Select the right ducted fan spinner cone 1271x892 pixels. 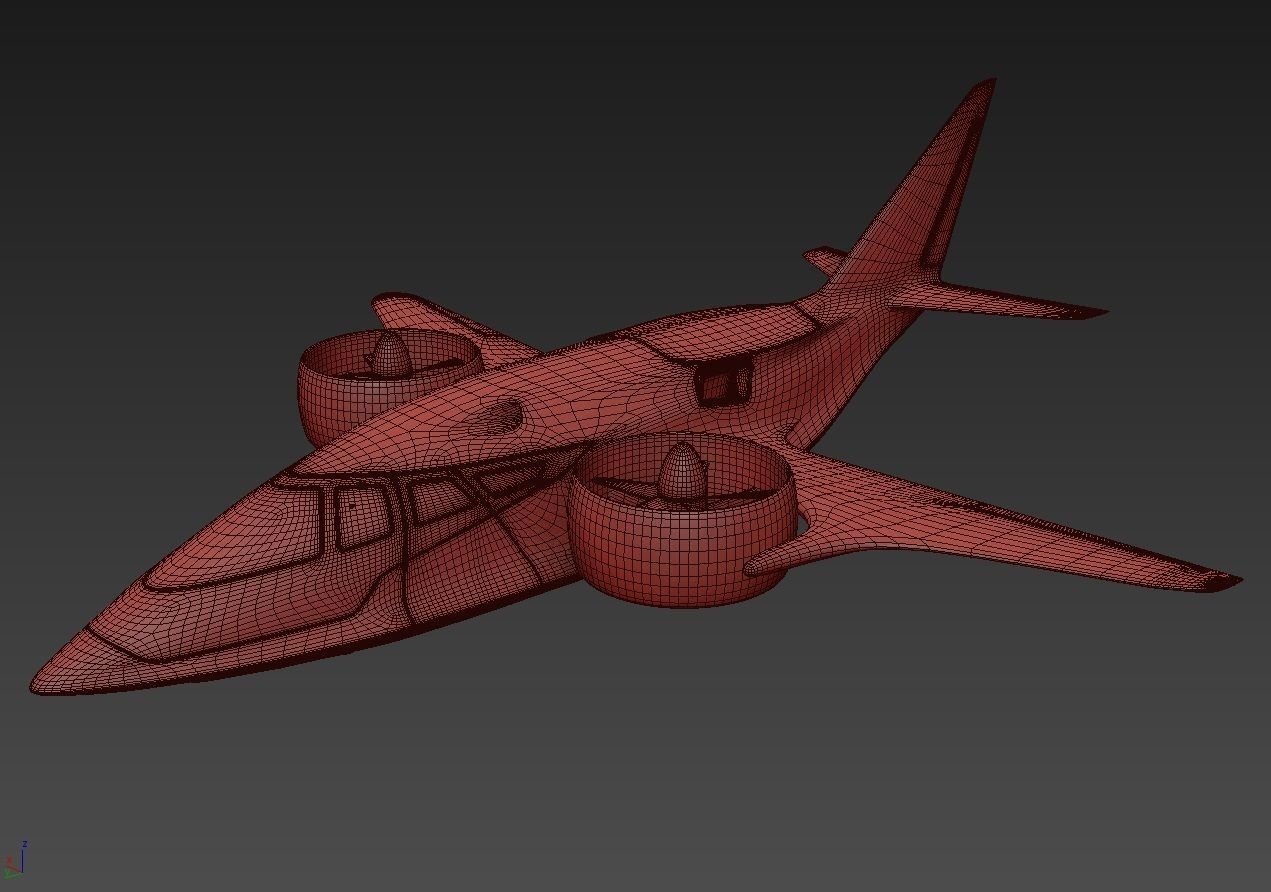[x=683, y=471]
